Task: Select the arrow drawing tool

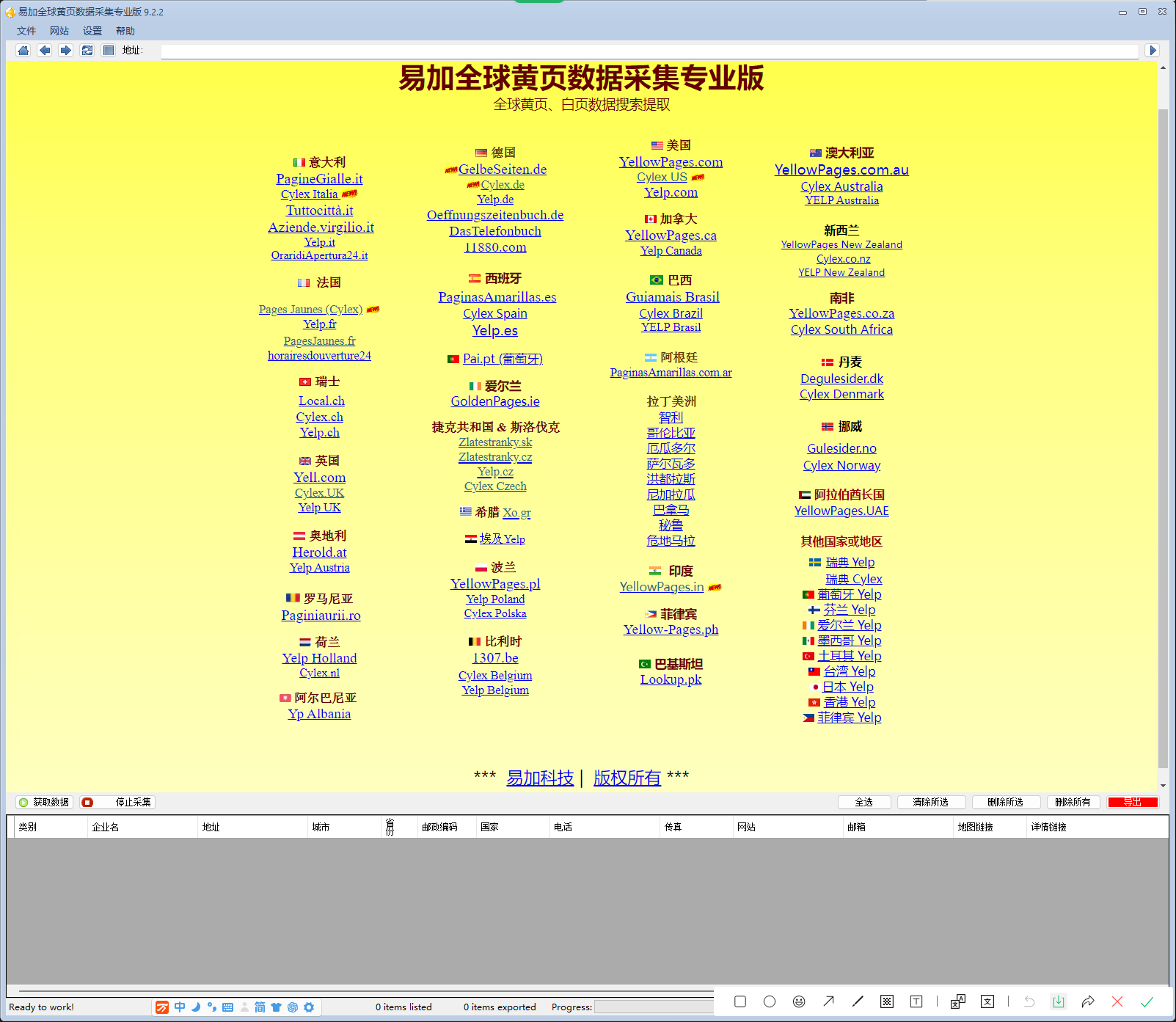Action: [x=828, y=1001]
